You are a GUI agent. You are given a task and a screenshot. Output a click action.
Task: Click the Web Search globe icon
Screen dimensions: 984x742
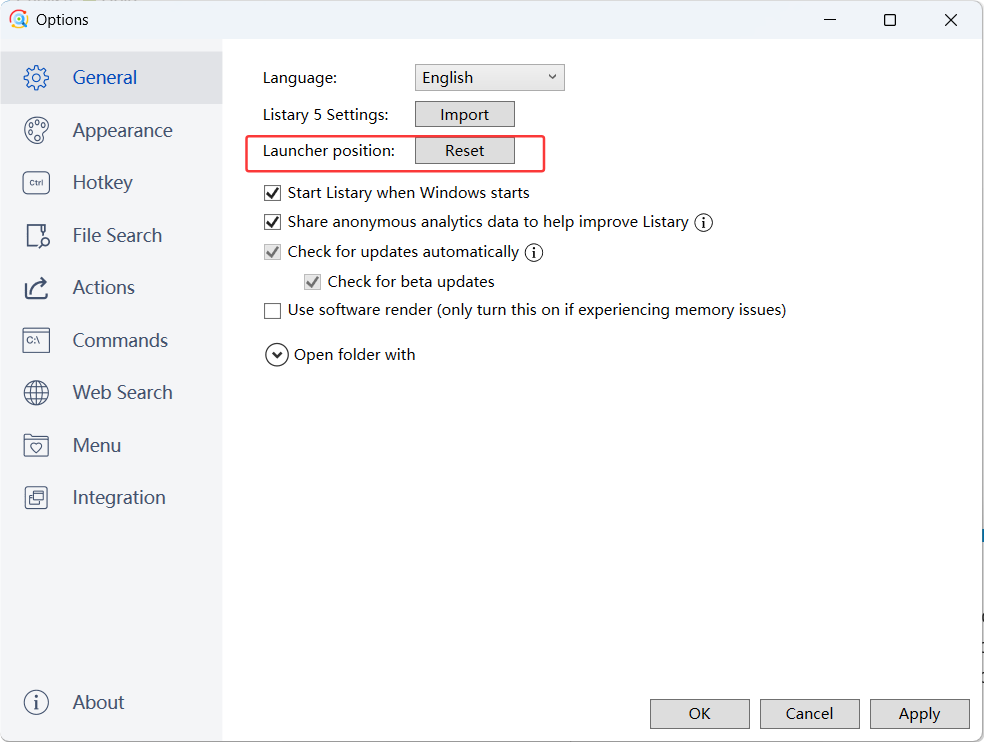pyautogui.click(x=36, y=393)
